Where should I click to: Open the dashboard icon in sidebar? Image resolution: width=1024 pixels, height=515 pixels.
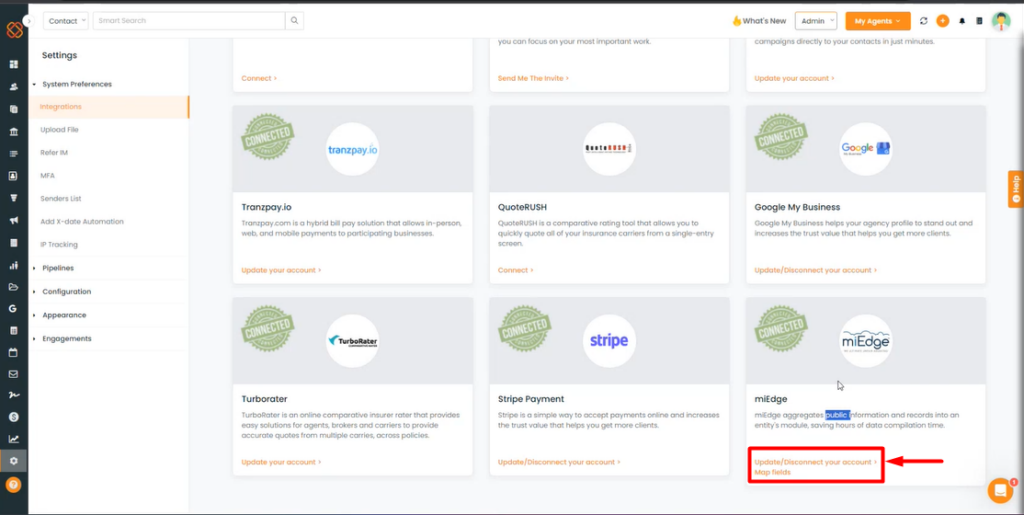click(14, 65)
